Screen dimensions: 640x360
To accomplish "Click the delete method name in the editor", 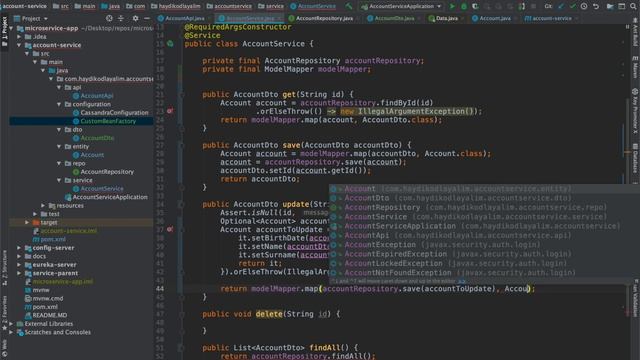I will click(269, 314).
